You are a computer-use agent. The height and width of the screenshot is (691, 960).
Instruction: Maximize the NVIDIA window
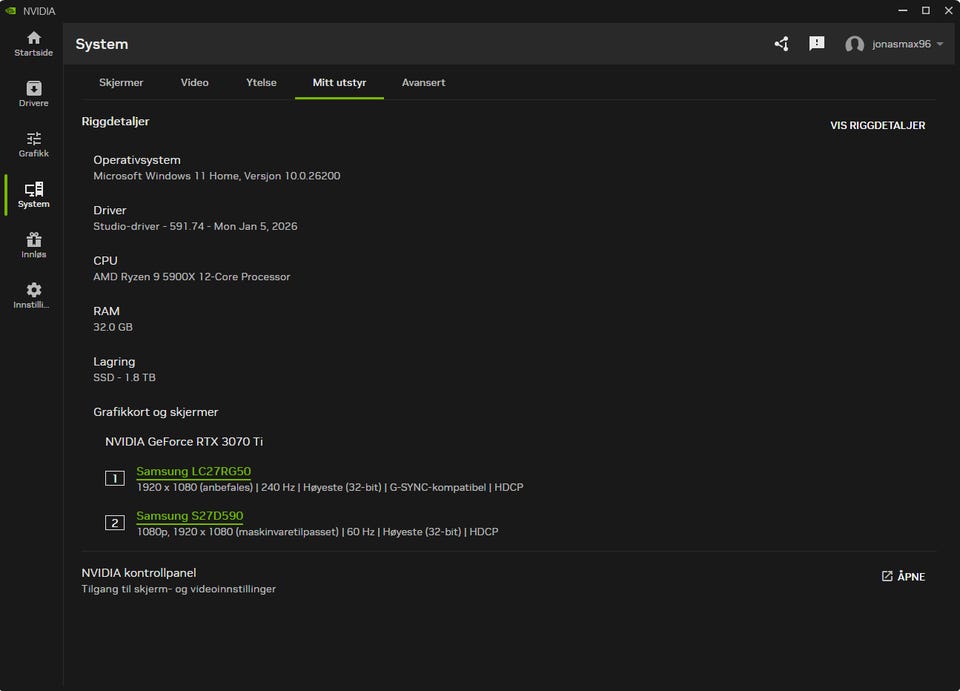pyautogui.click(x=926, y=10)
